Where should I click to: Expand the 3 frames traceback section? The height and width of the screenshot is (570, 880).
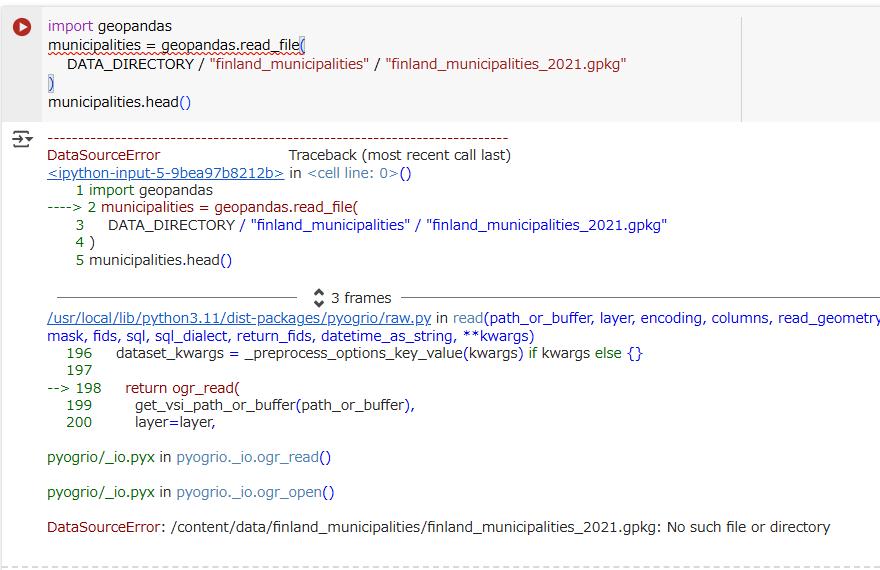(352, 298)
